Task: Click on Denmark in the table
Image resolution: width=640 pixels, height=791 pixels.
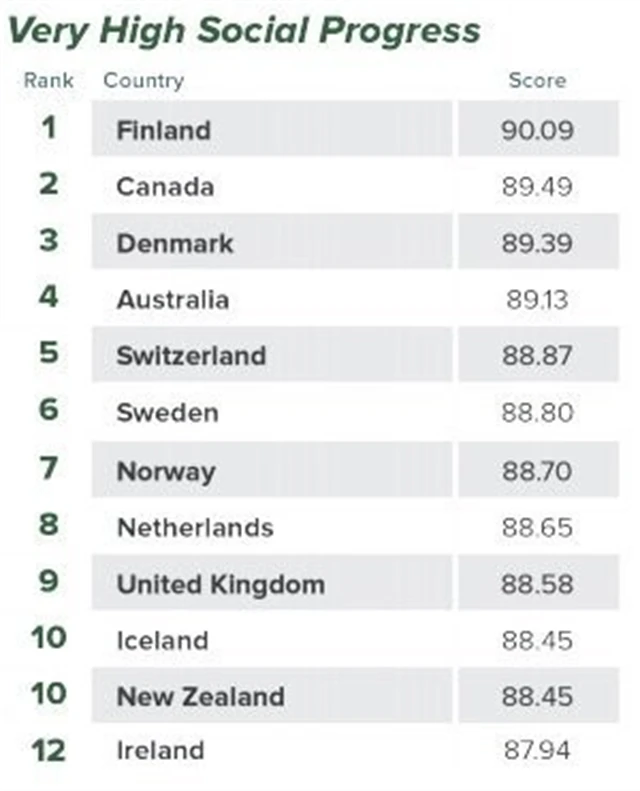Action: pyautogui.click(x=175, y=243)
